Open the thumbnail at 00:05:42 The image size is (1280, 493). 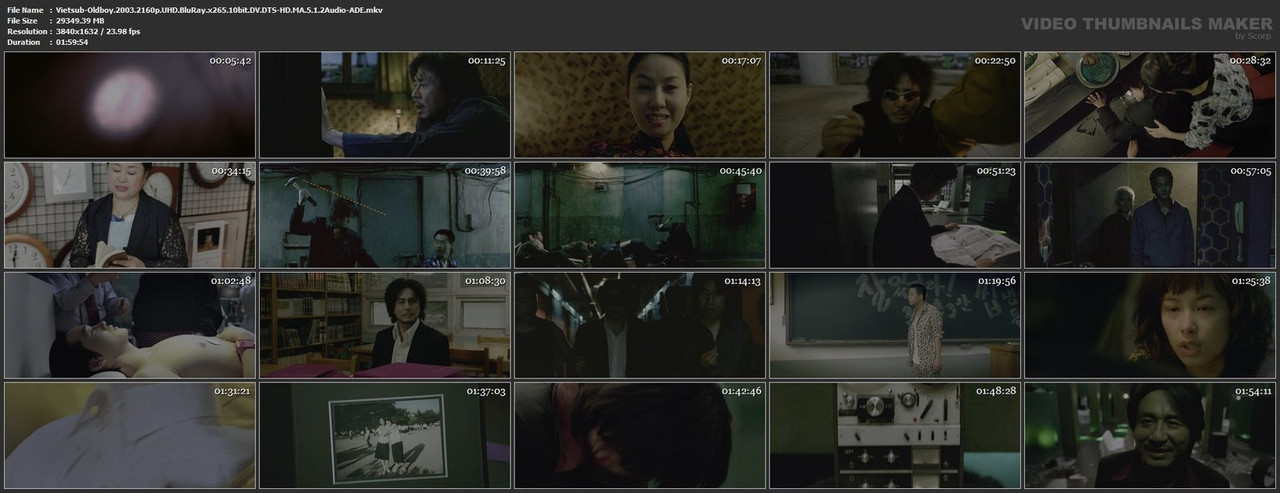click(129, 104)
